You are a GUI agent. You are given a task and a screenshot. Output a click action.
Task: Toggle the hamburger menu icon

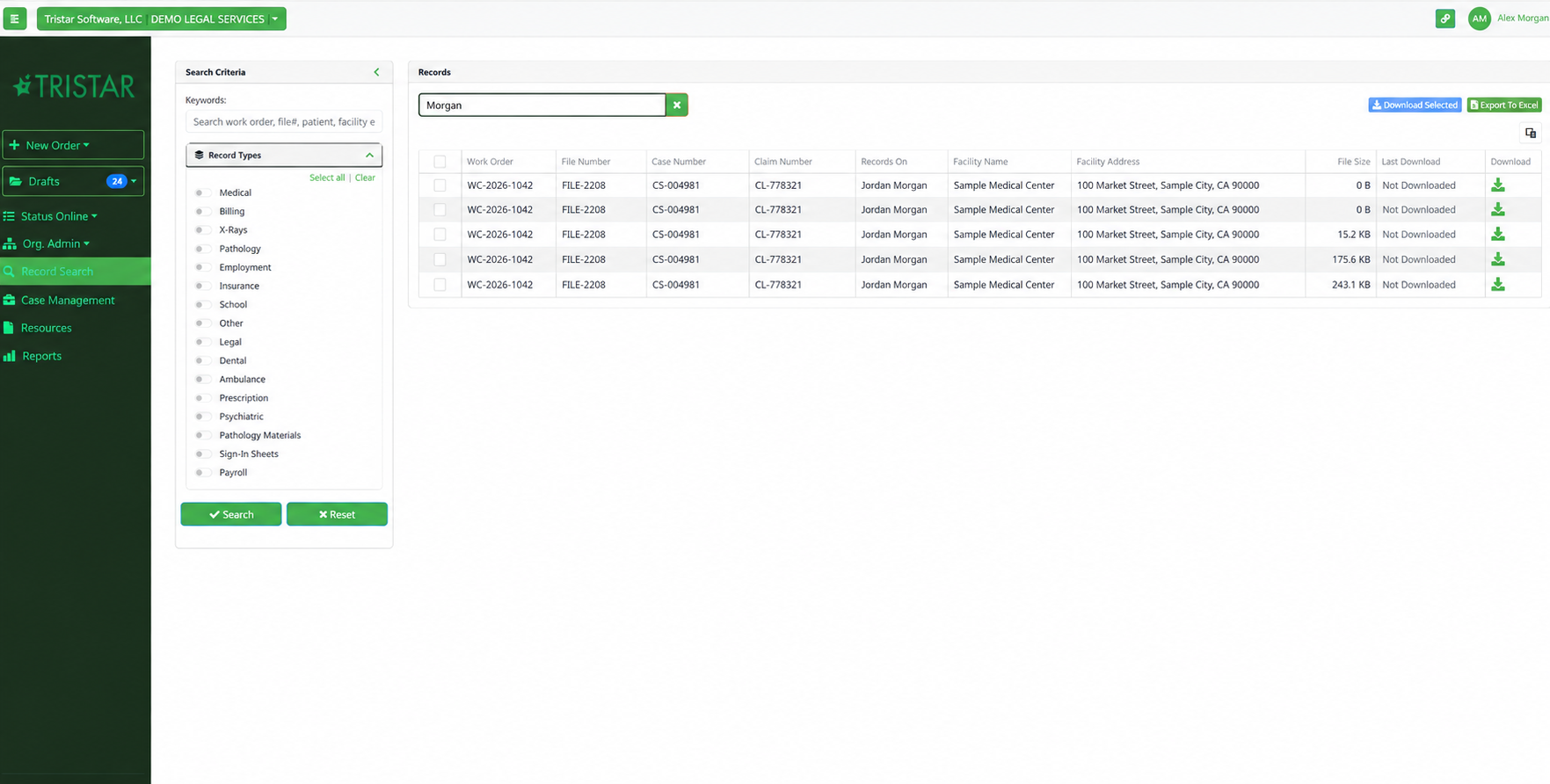pos(14,18)
